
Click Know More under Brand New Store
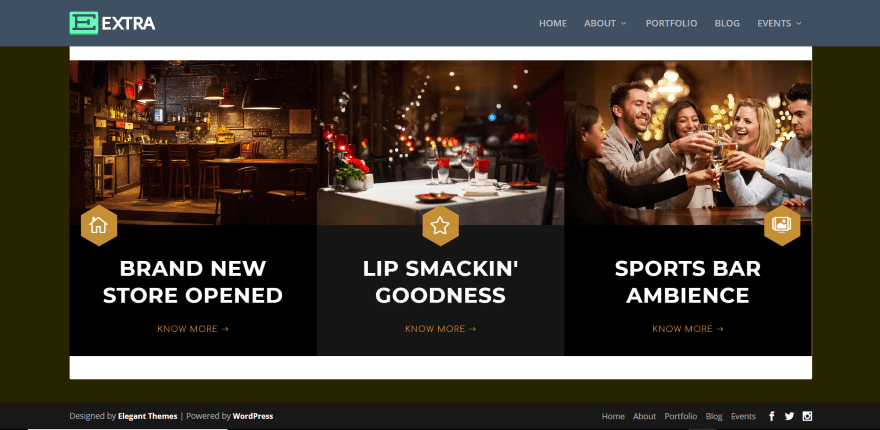[193, 329]
